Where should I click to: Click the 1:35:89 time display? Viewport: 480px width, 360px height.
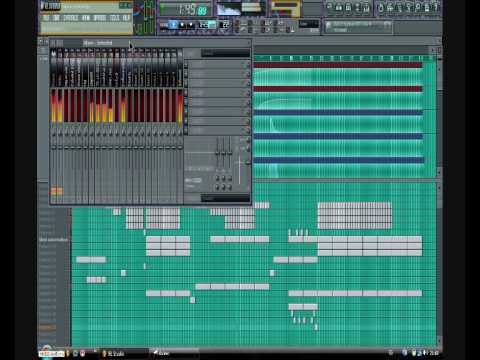(185, 10)
